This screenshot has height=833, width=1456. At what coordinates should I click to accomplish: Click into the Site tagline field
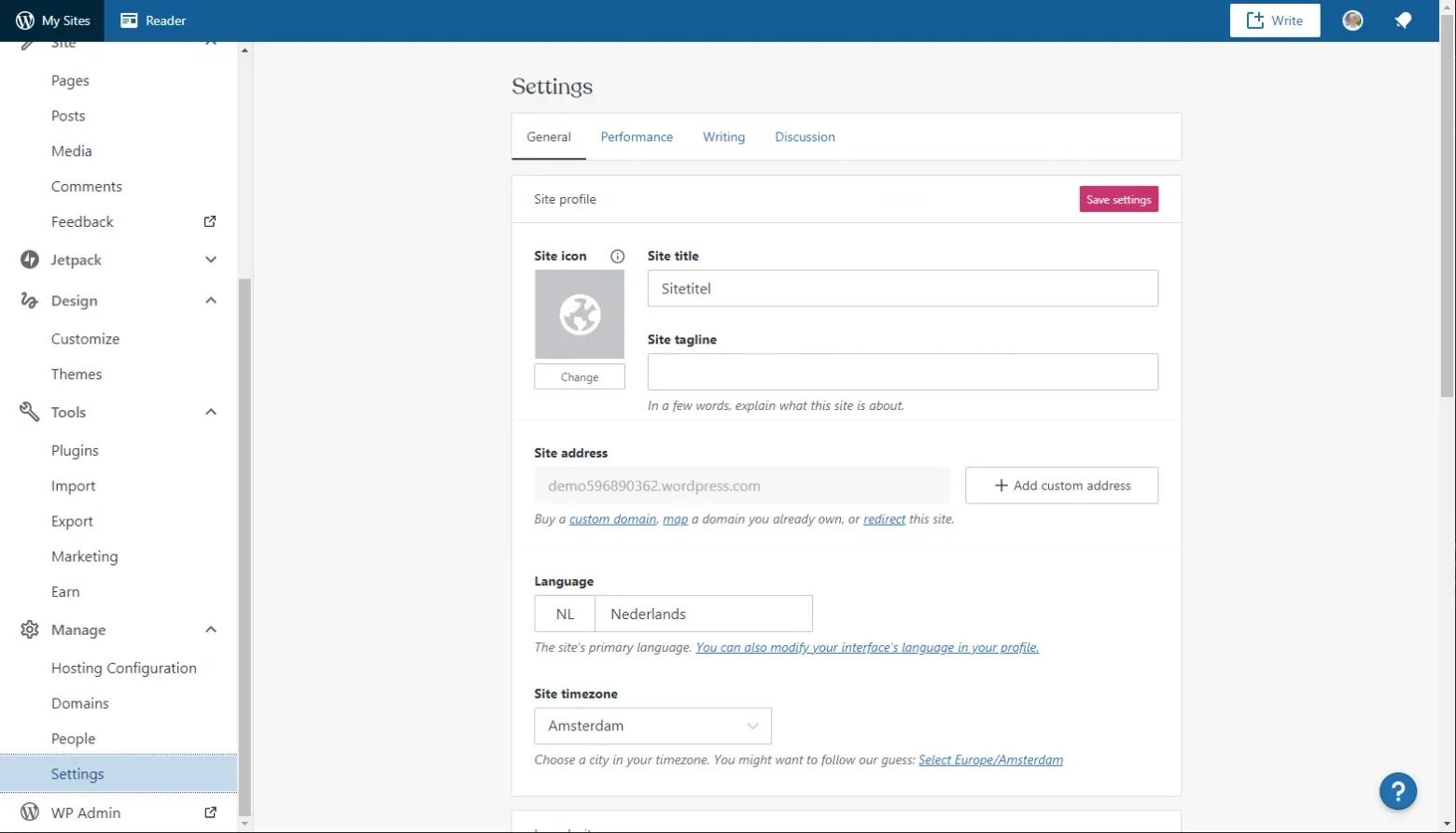click(x=902, y=372)
